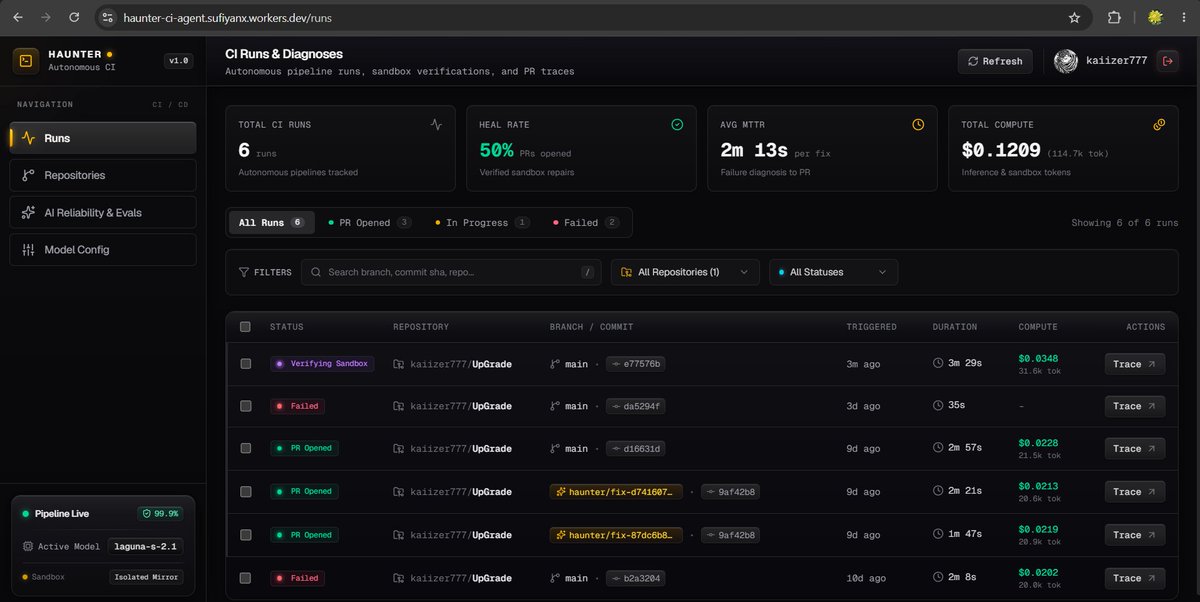This screenshot has width=1200, height=602.
Task: Open the browser extensions puzzle icon
Action: point(1114,17)
